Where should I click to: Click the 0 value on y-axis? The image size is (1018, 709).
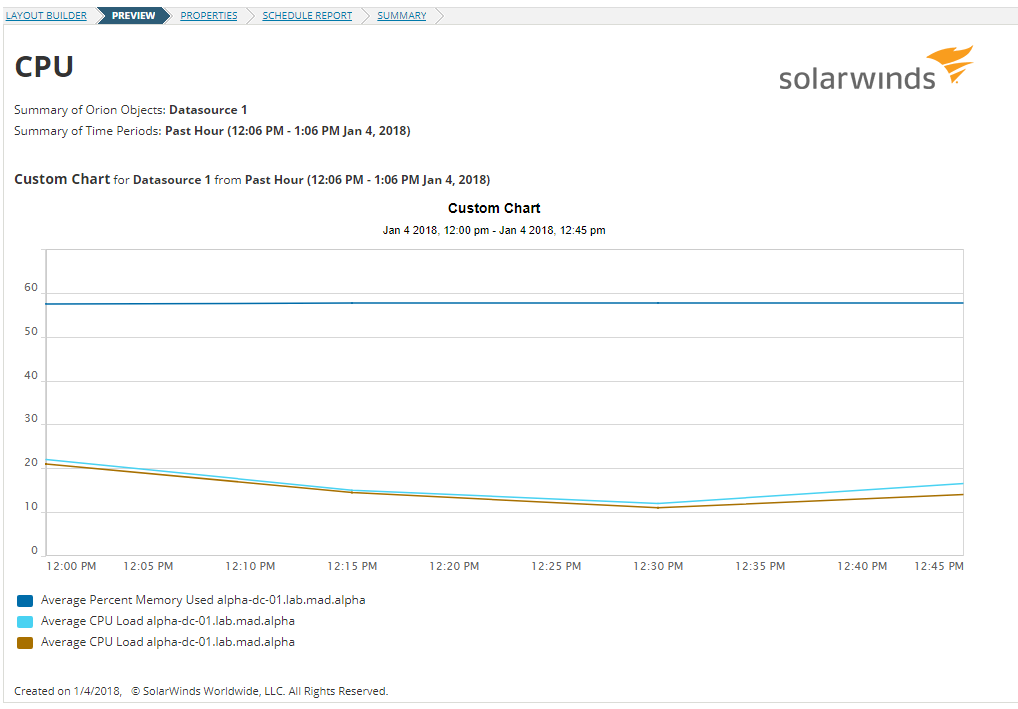click(x=34, y=551)
